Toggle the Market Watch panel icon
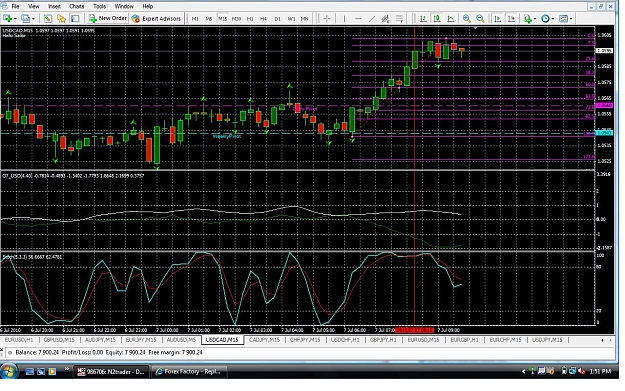The image size is (625, 391). coord(47,18)
